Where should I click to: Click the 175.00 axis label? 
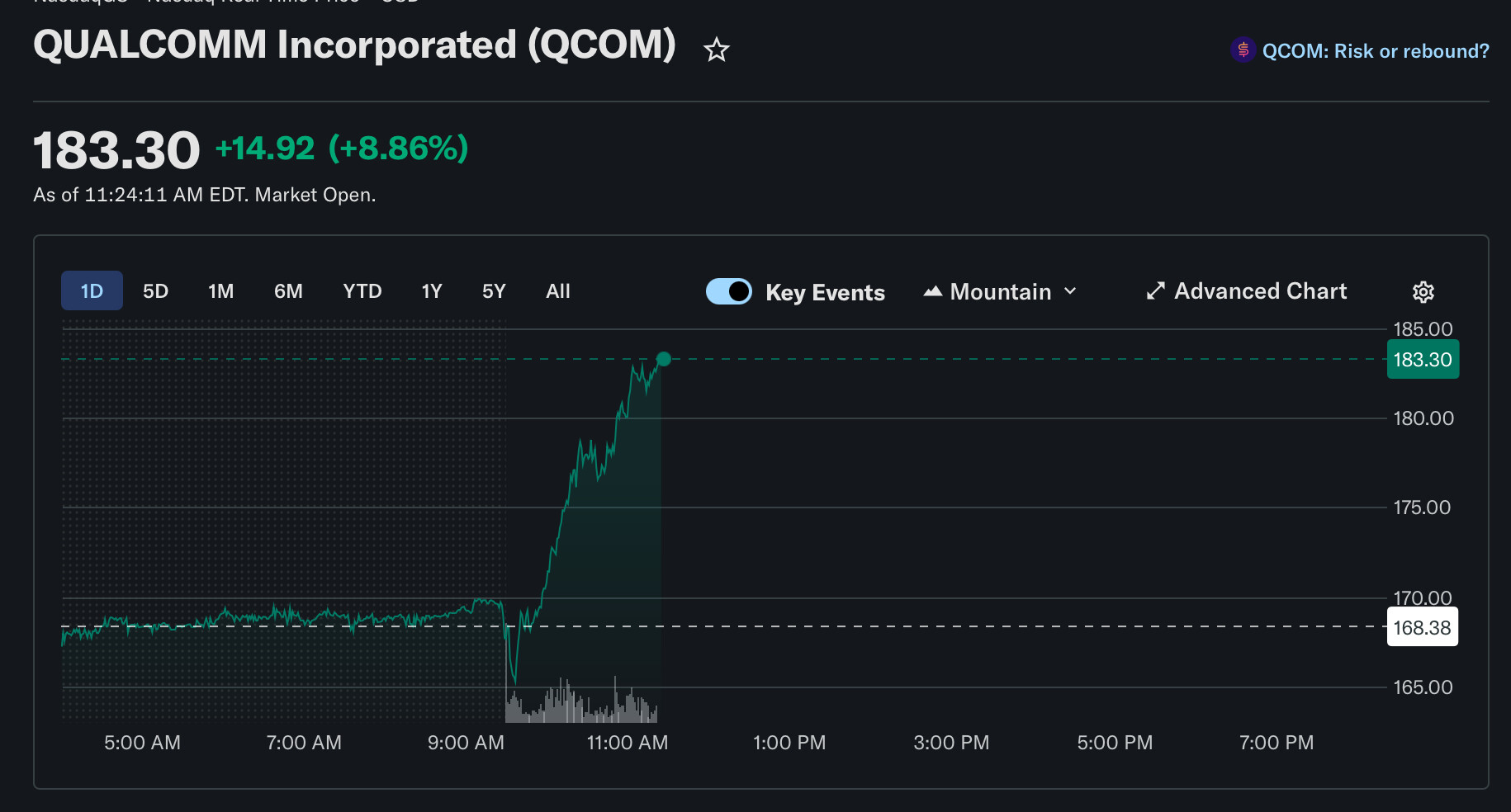tap(1422, 507)
